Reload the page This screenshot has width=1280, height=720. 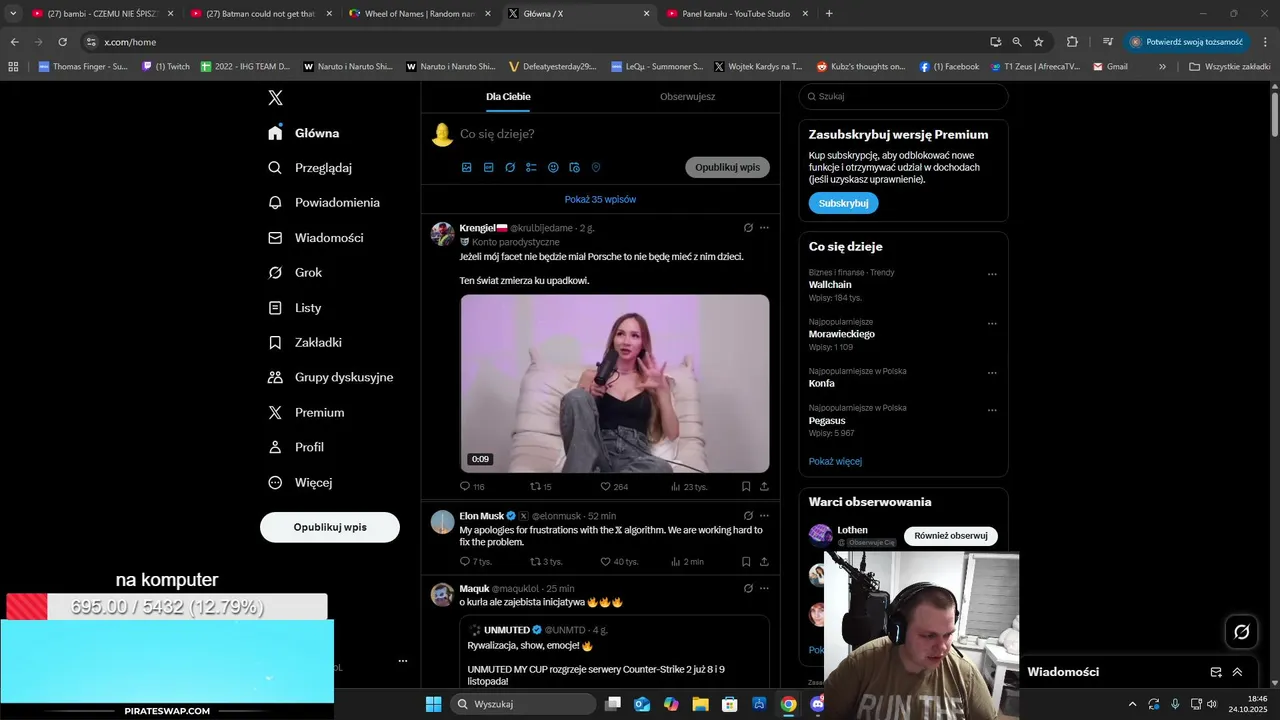[62, 42]
